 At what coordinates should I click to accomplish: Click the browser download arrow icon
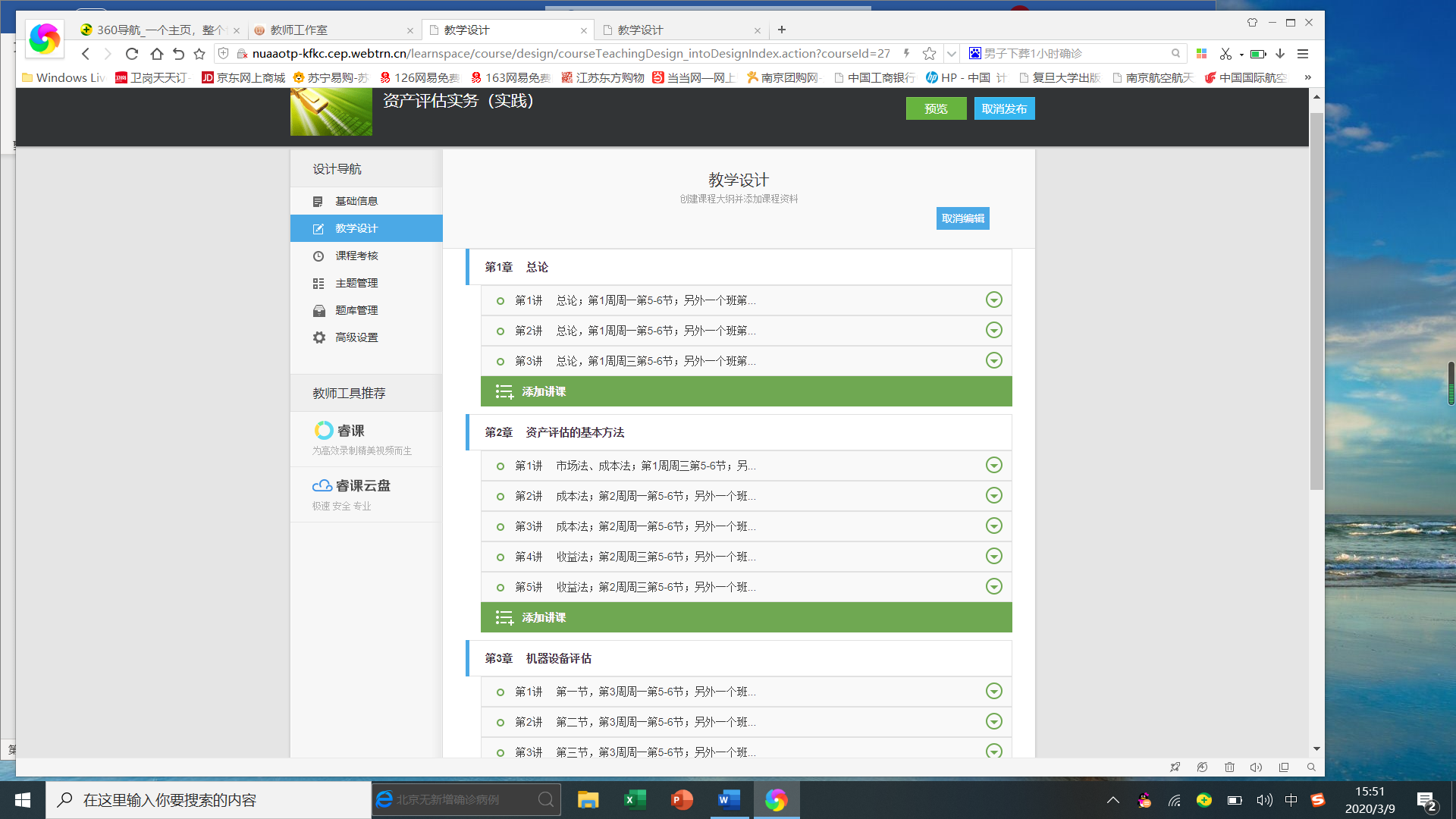coord(1280,54)
